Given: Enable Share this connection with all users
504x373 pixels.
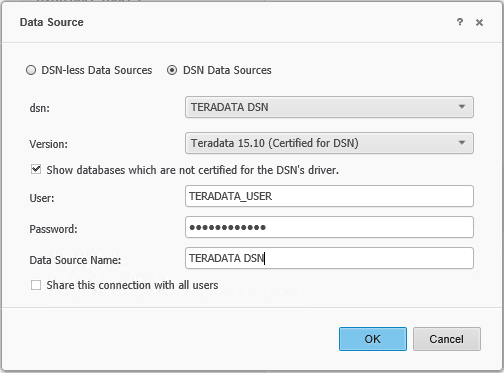Looking at the screenshot, I should pos(36,285).
